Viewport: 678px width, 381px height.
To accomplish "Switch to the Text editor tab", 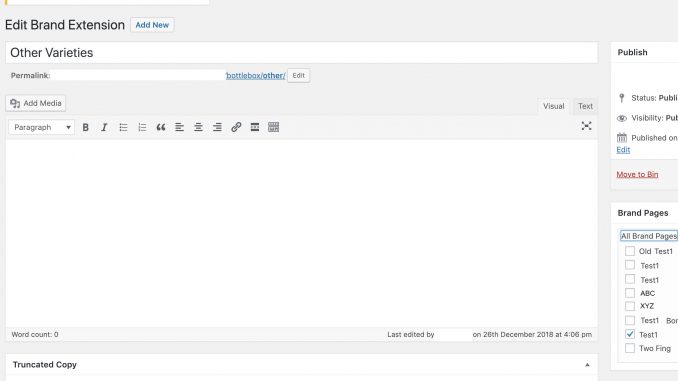I will [585, 106].
